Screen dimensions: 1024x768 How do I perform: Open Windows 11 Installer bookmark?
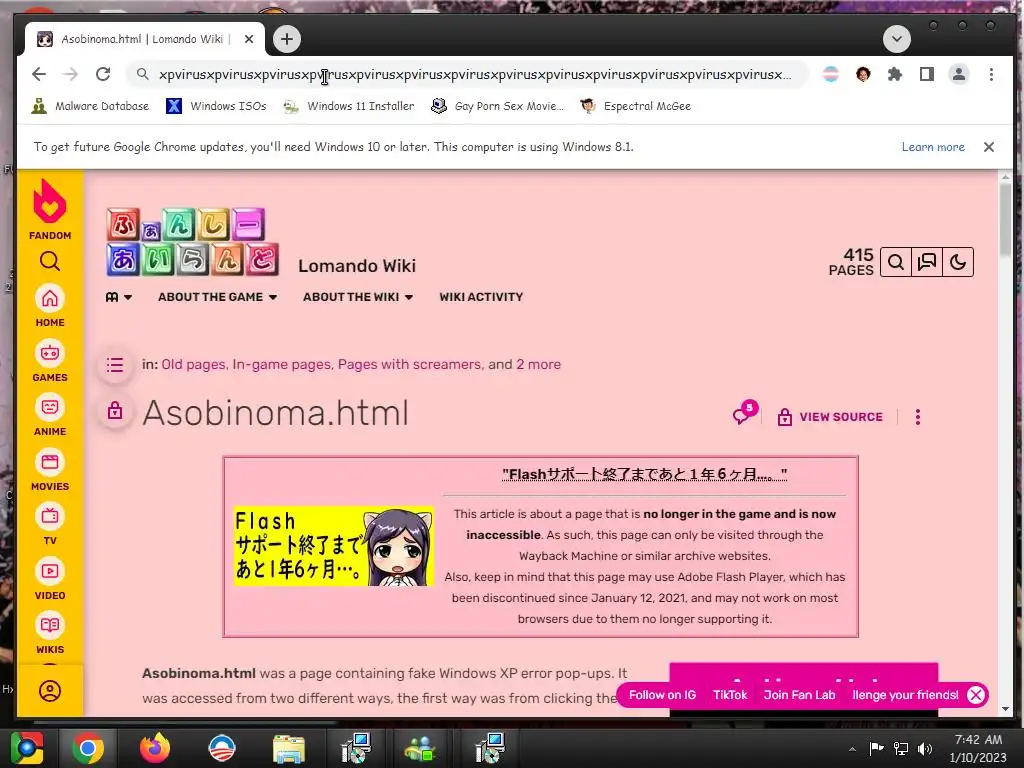pyautogui.click(x=348, y=106)
